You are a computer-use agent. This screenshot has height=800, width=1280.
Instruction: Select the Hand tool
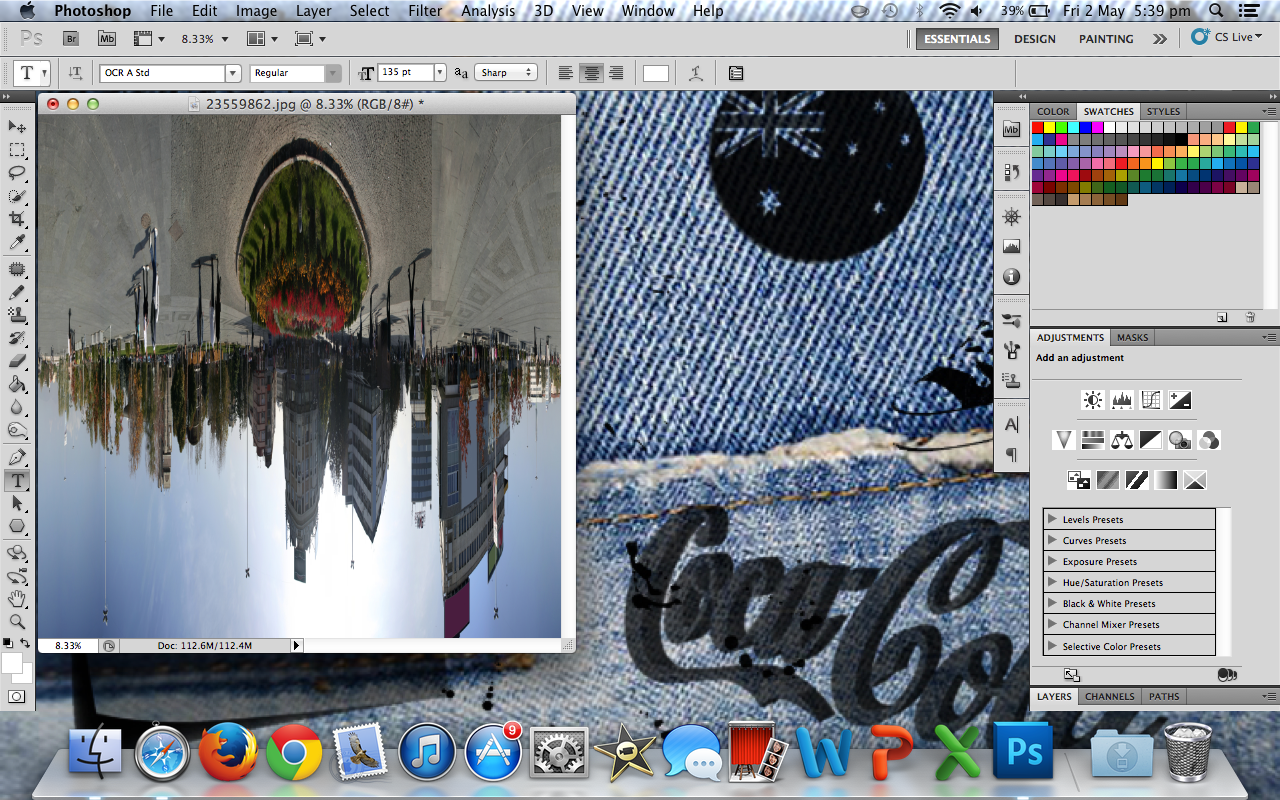click(17, 599)
